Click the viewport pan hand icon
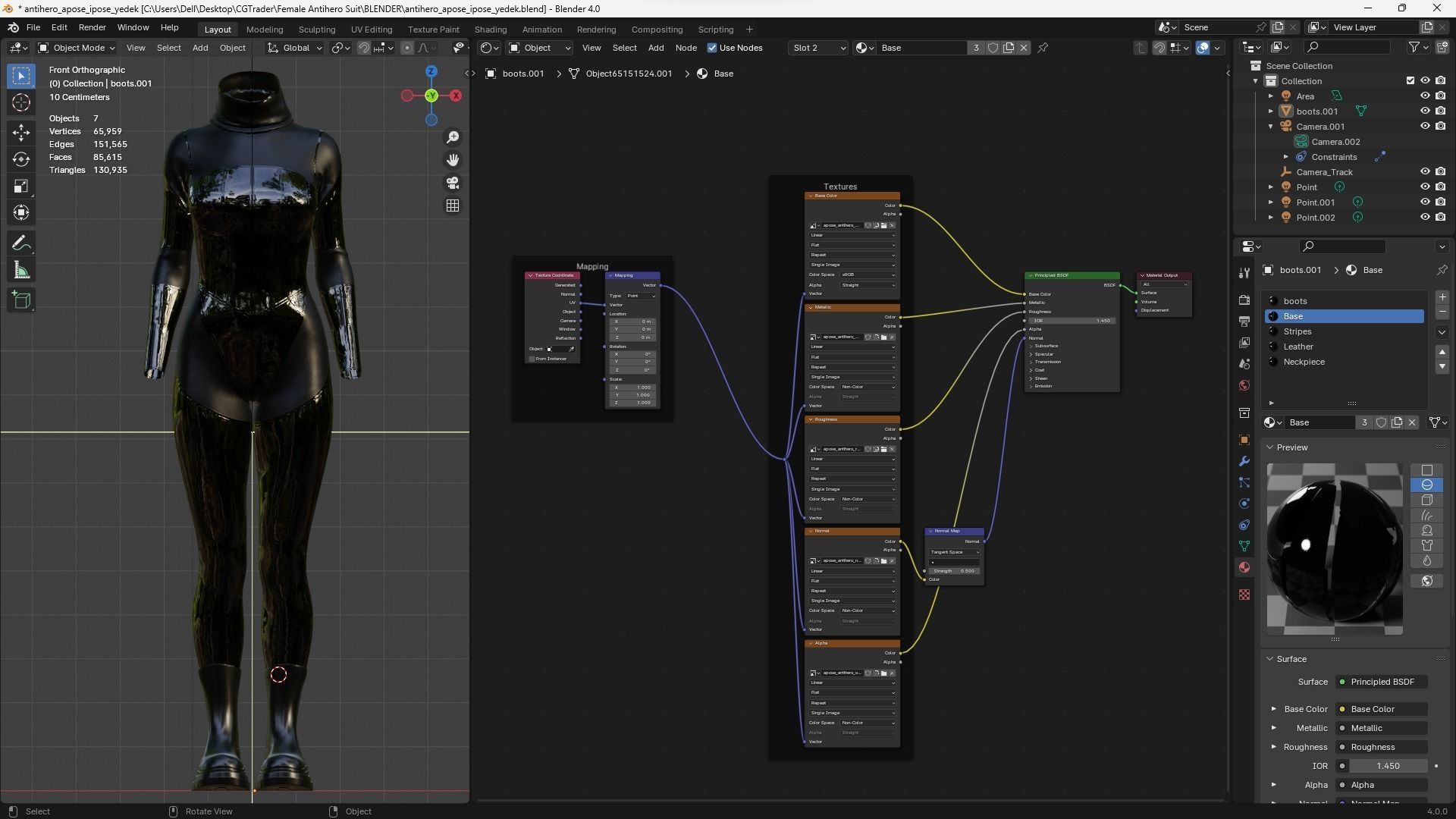The width and height of the screenshot is (1456, 819). tap(453, 160)
